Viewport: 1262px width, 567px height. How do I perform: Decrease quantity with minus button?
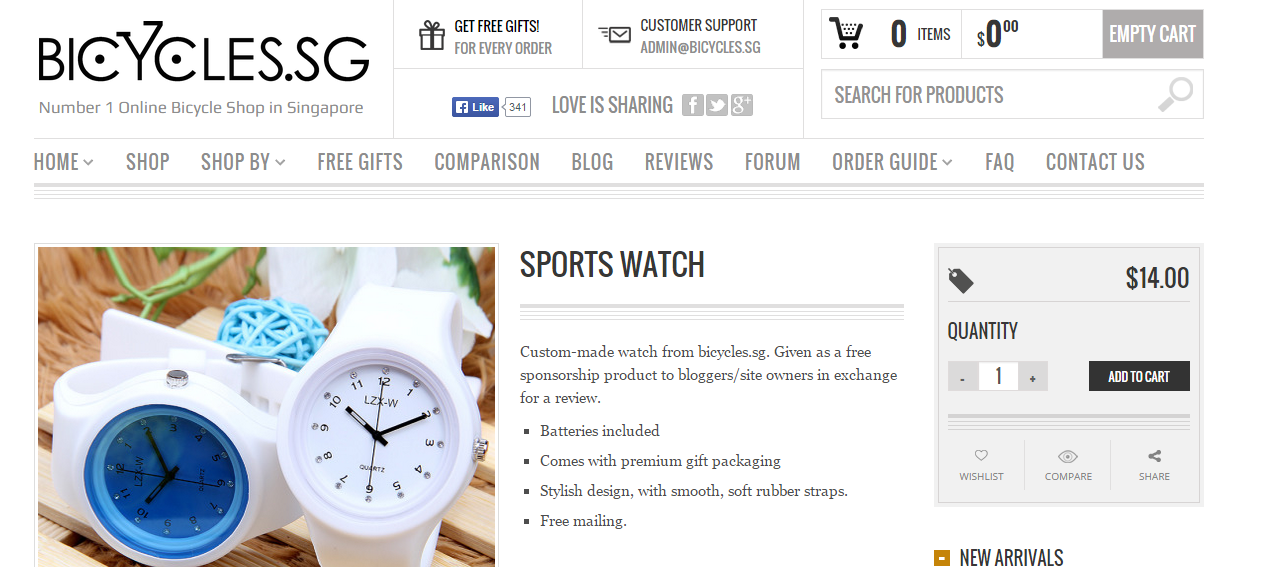[962, 377]
